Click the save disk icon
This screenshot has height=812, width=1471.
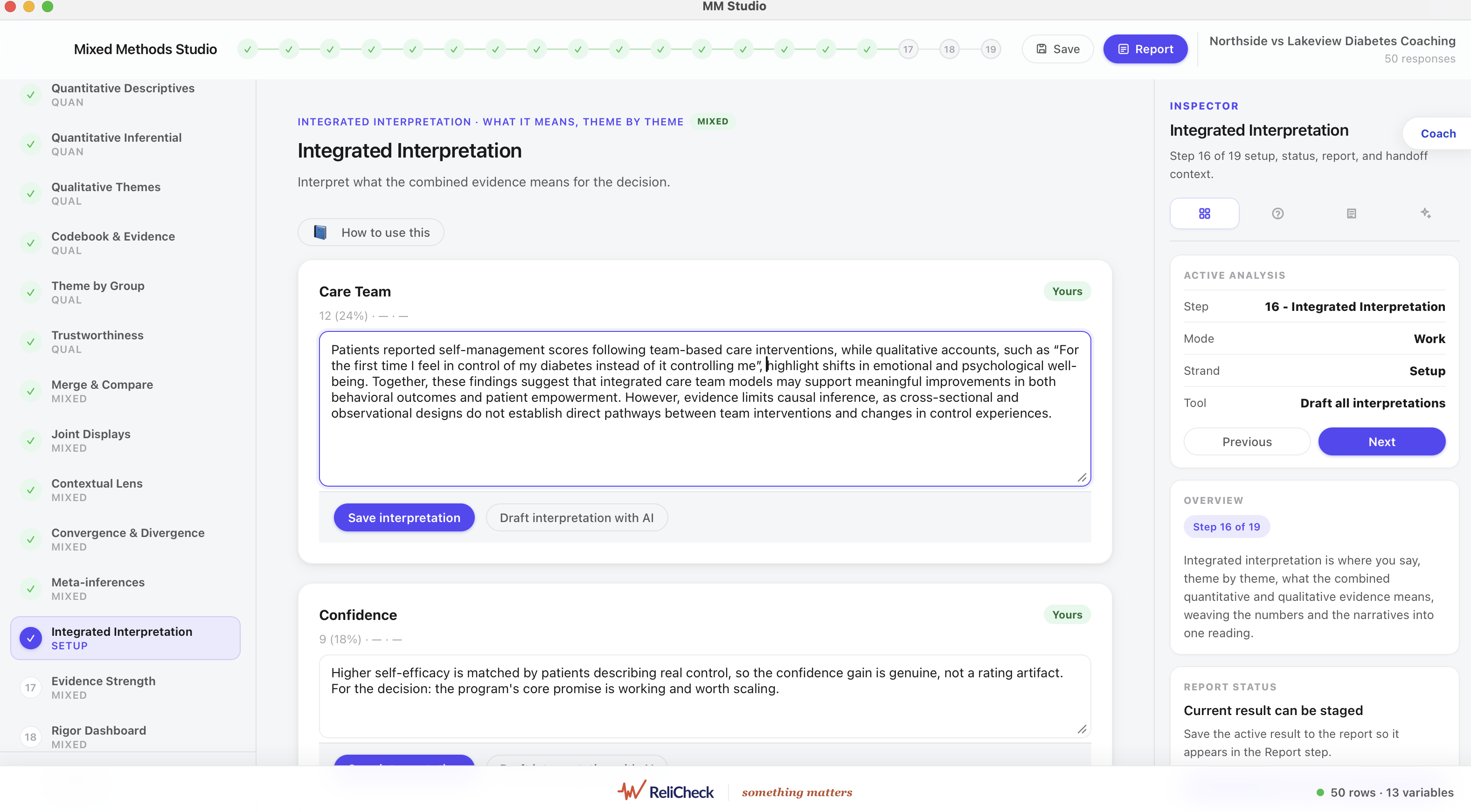(x=1041, y=49)
